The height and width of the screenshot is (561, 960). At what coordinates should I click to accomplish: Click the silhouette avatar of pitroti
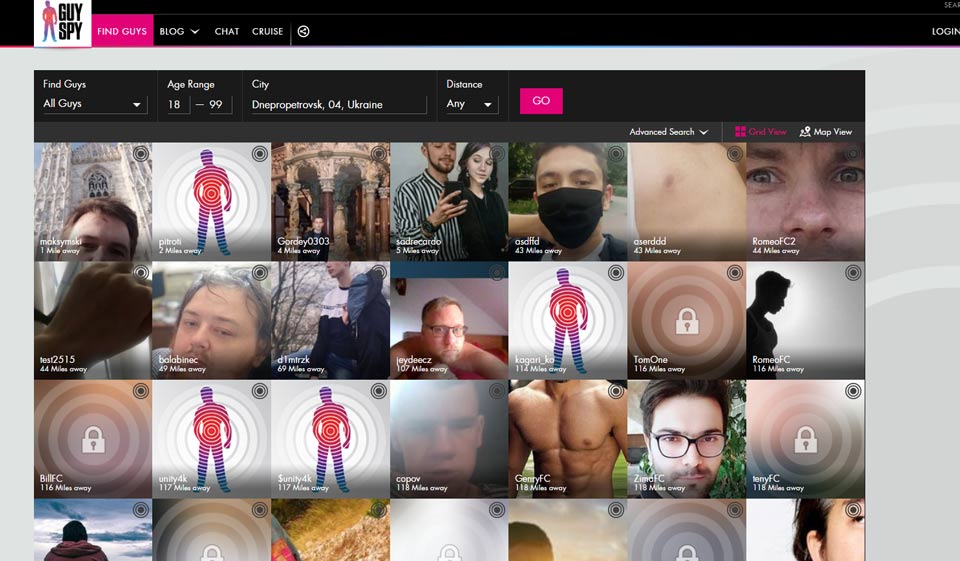point(211,200)
